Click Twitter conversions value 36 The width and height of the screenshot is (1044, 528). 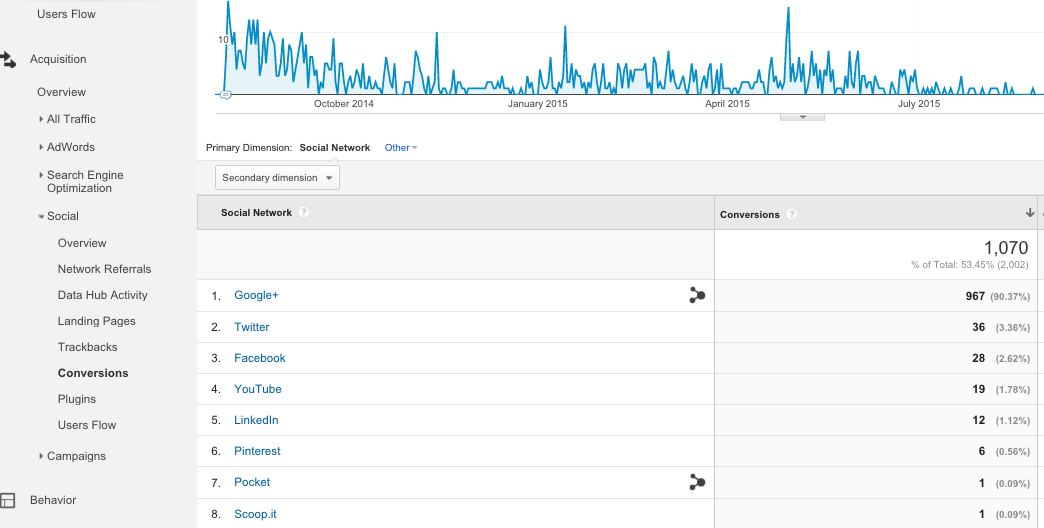[x=979, y=327]
